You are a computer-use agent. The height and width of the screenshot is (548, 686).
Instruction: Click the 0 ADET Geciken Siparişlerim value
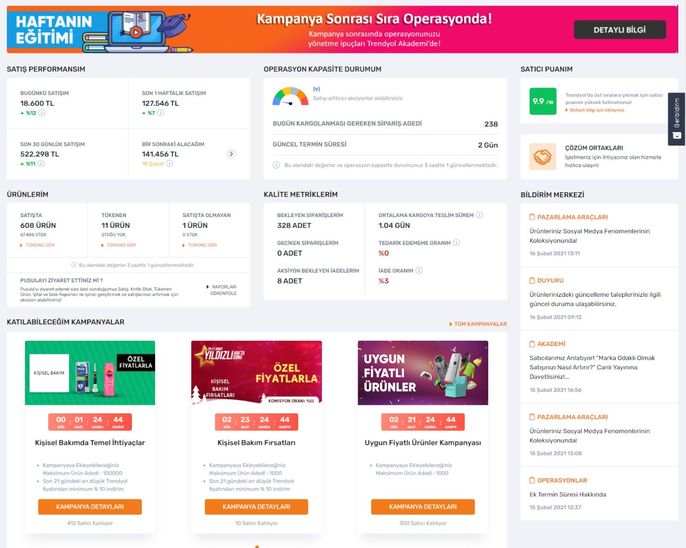(x=290, y=253)
